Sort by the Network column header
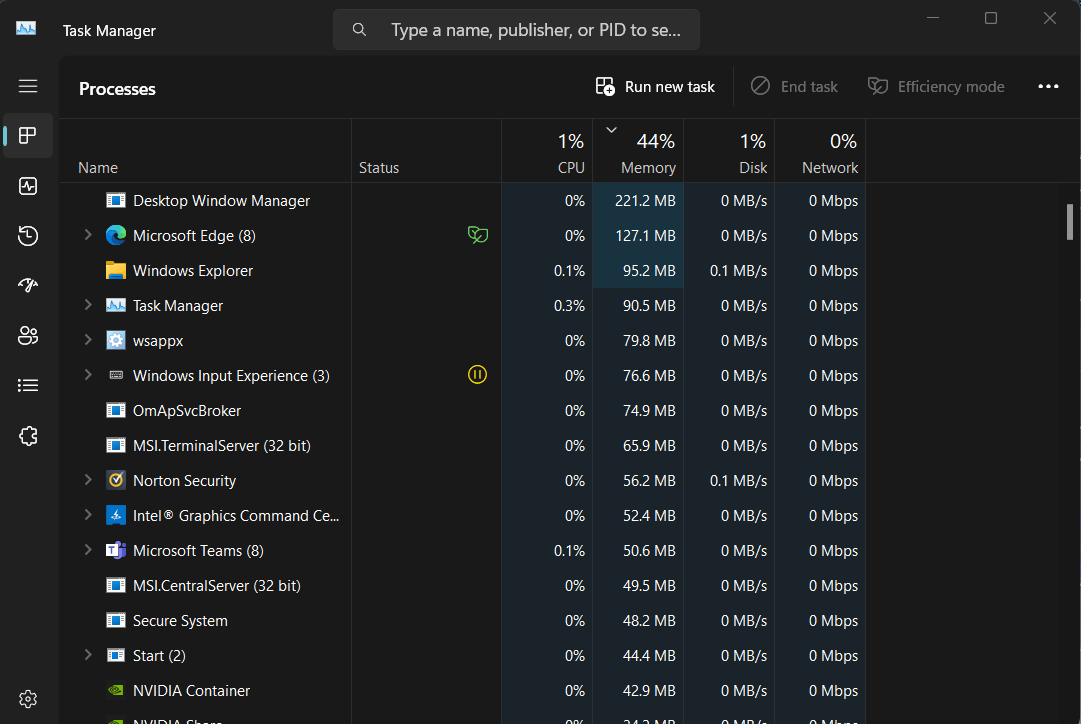1081x724 pixels. (820, 152)
